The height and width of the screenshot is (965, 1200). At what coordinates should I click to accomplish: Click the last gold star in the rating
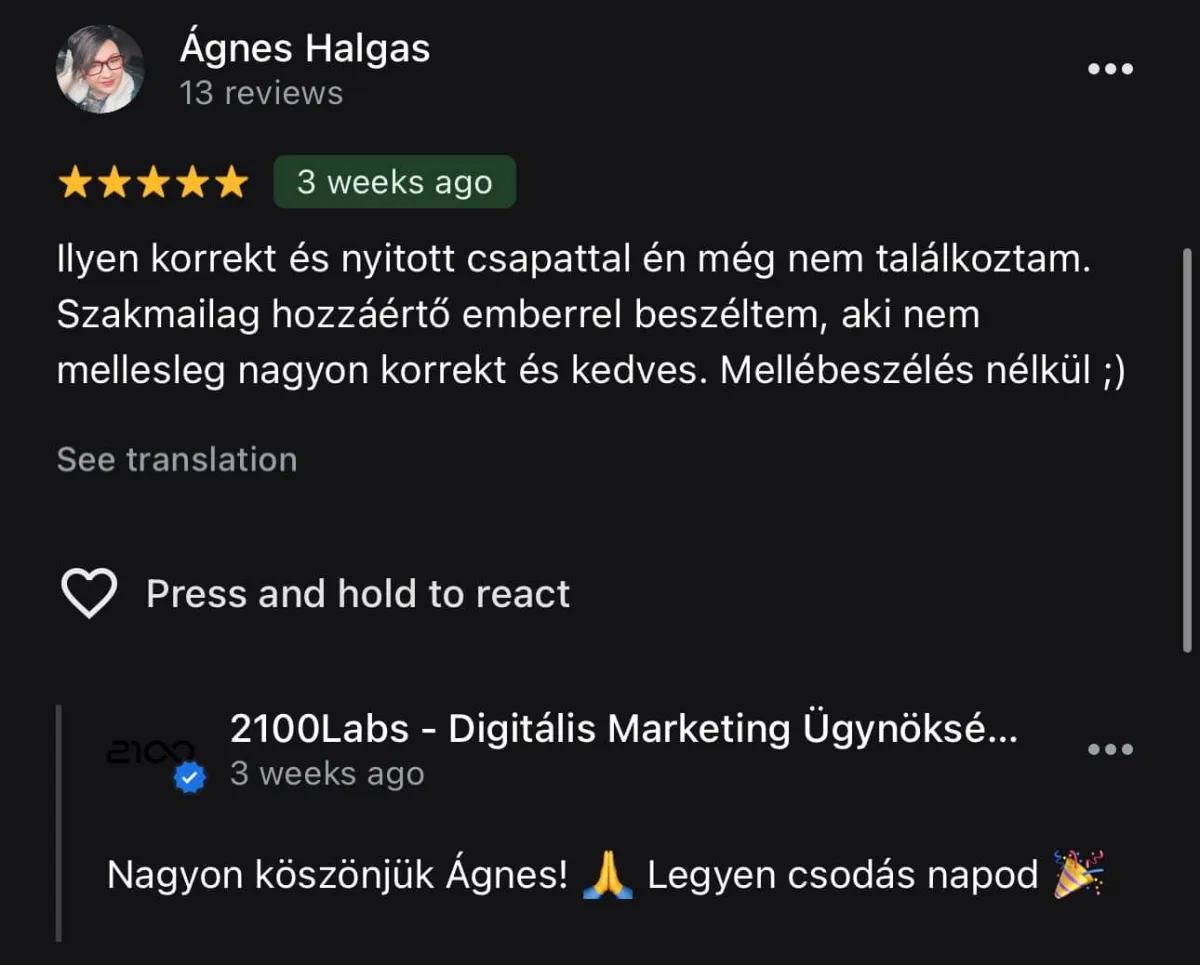tap(231, 182)
